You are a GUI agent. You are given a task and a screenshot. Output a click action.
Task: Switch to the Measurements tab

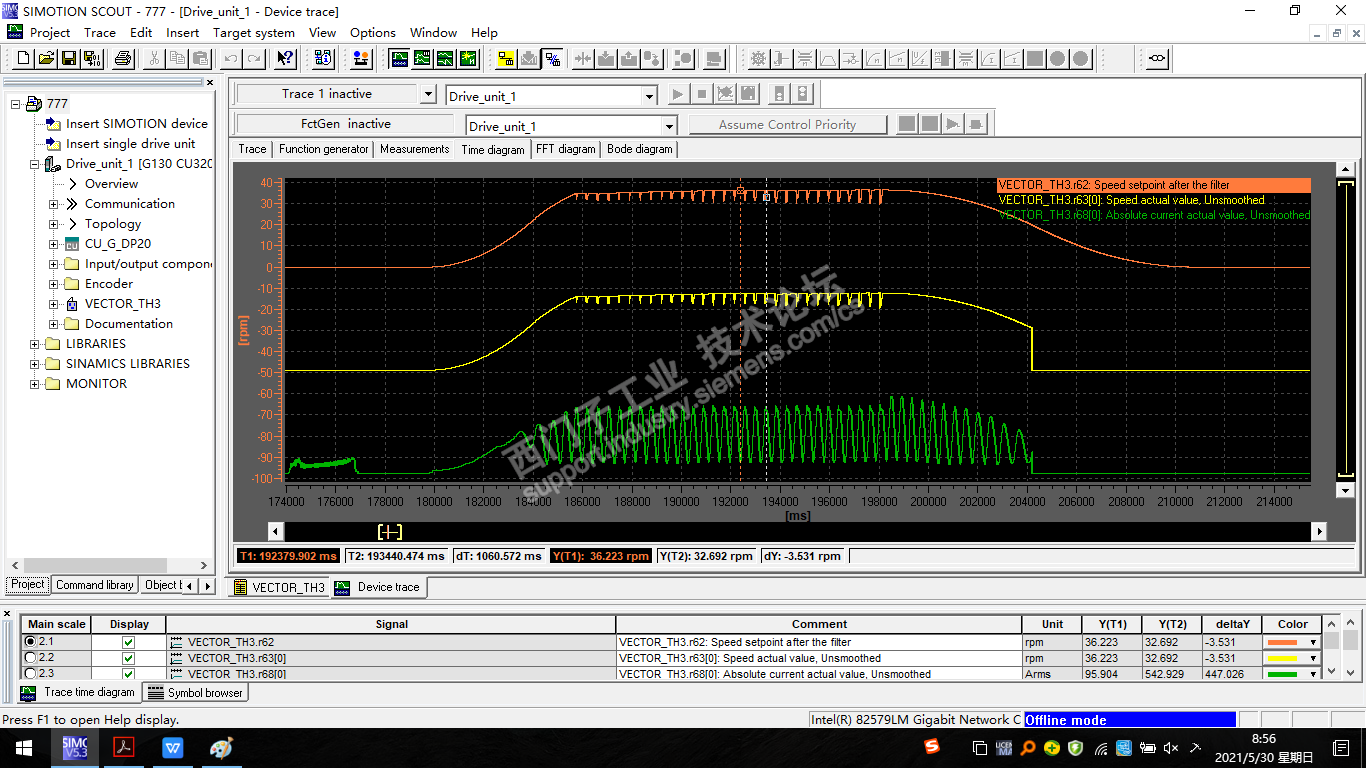click(415, 149)
